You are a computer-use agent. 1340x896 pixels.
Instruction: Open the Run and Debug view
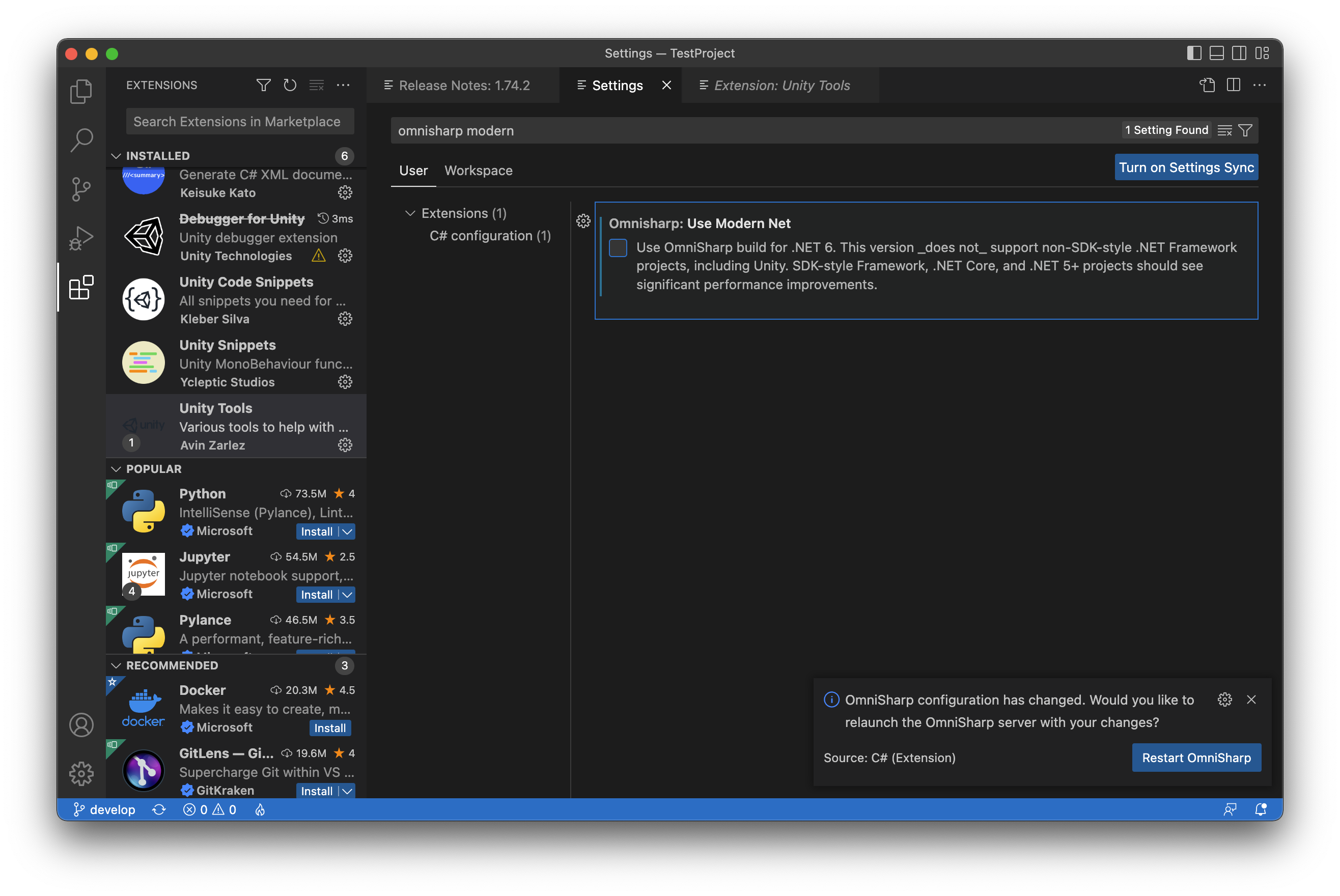coord(81,238)
